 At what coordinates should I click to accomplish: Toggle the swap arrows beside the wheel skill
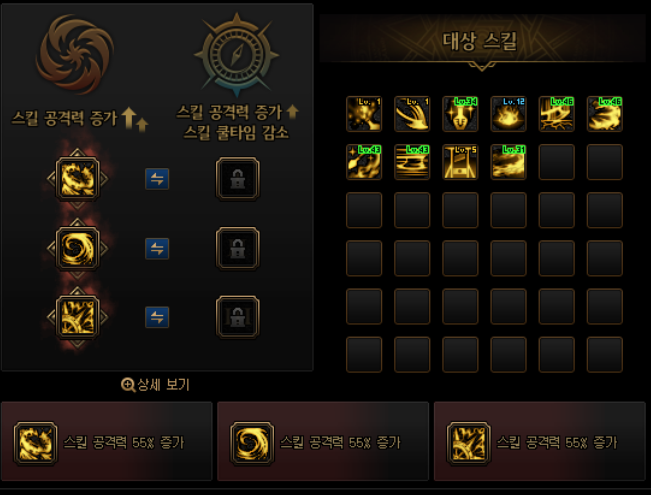click(157, 317)
